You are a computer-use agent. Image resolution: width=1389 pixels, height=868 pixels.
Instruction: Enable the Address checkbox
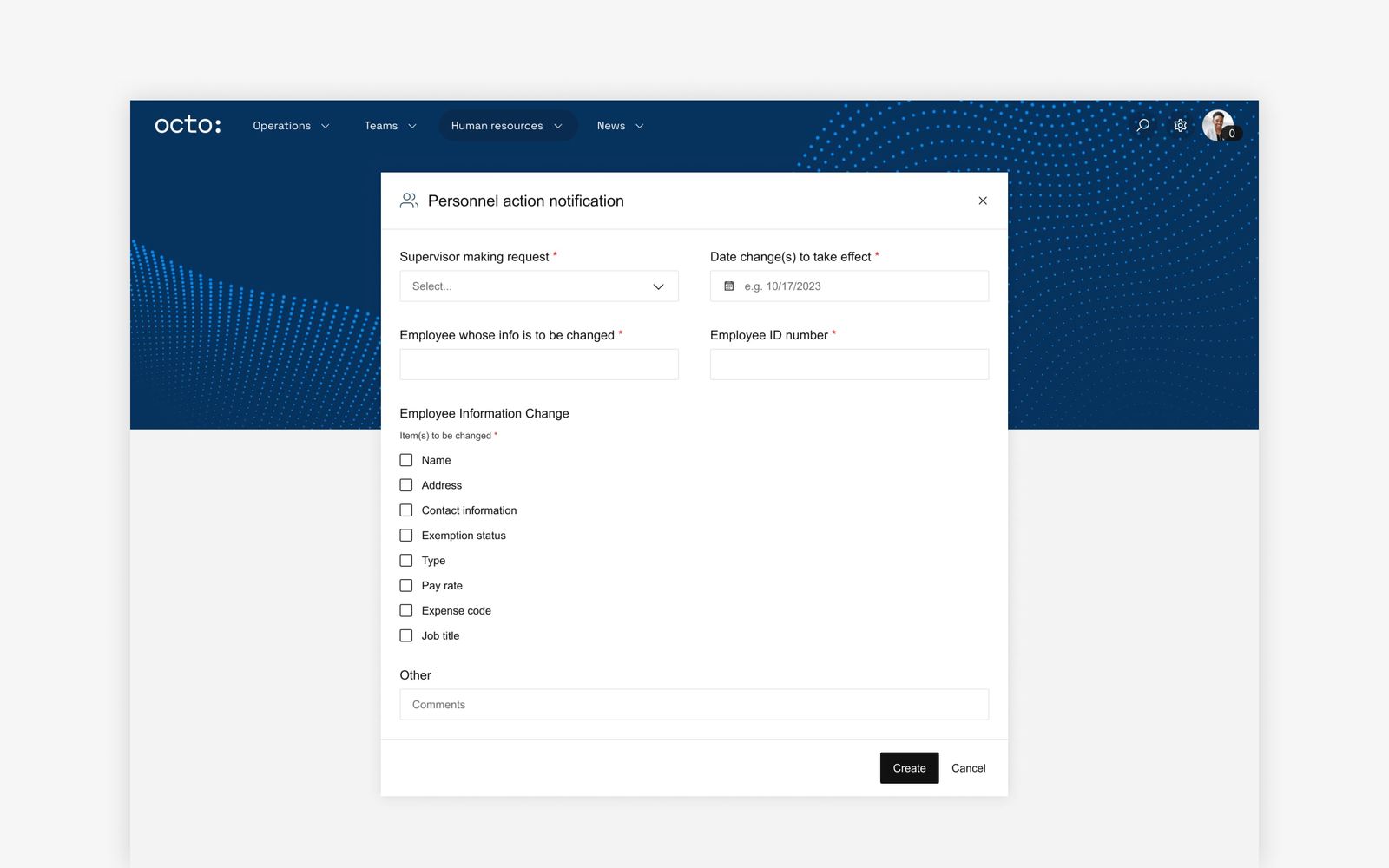[x=405, y=485]
